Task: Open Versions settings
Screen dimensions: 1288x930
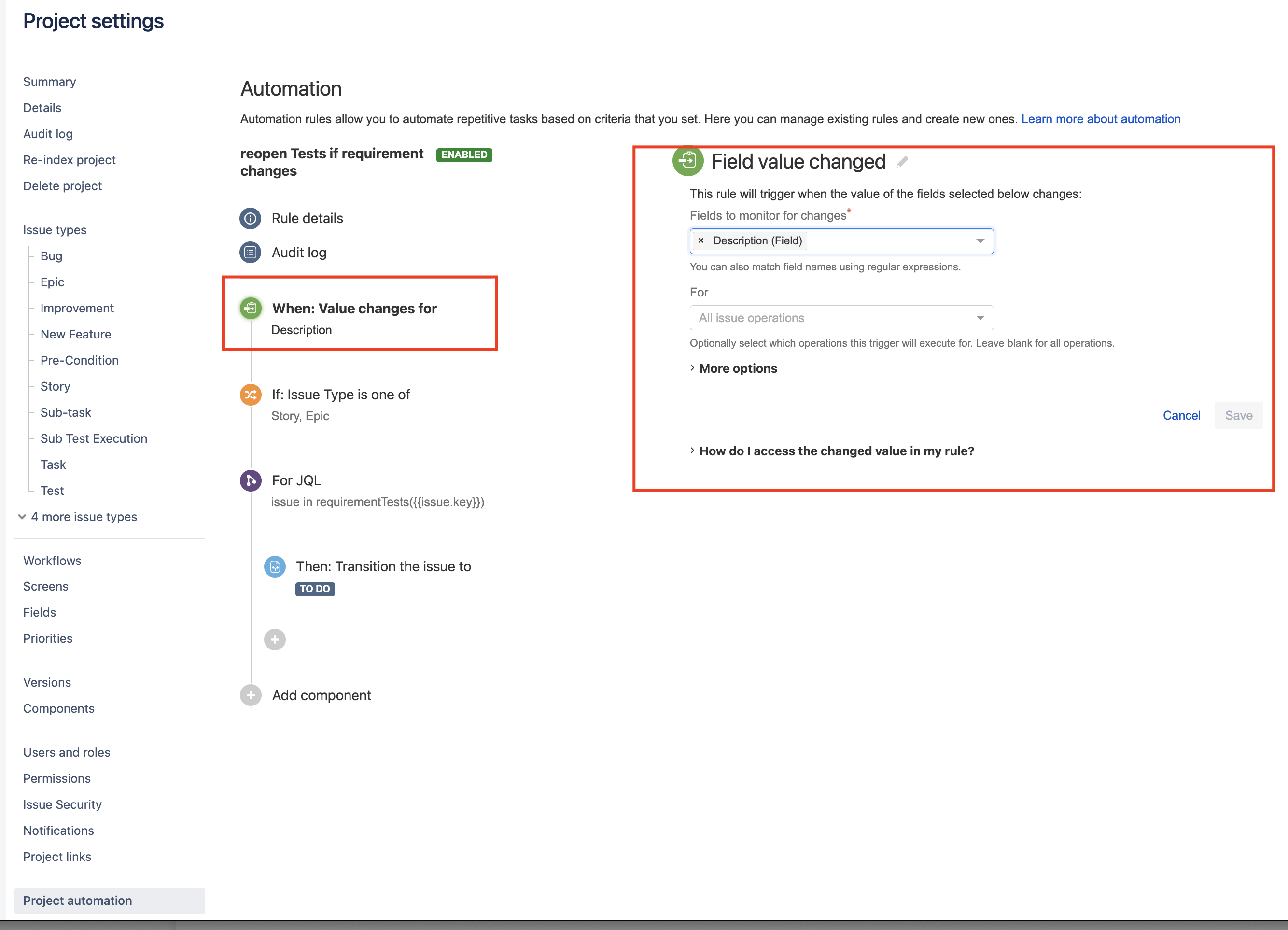Action: click(x=47, y=683)
